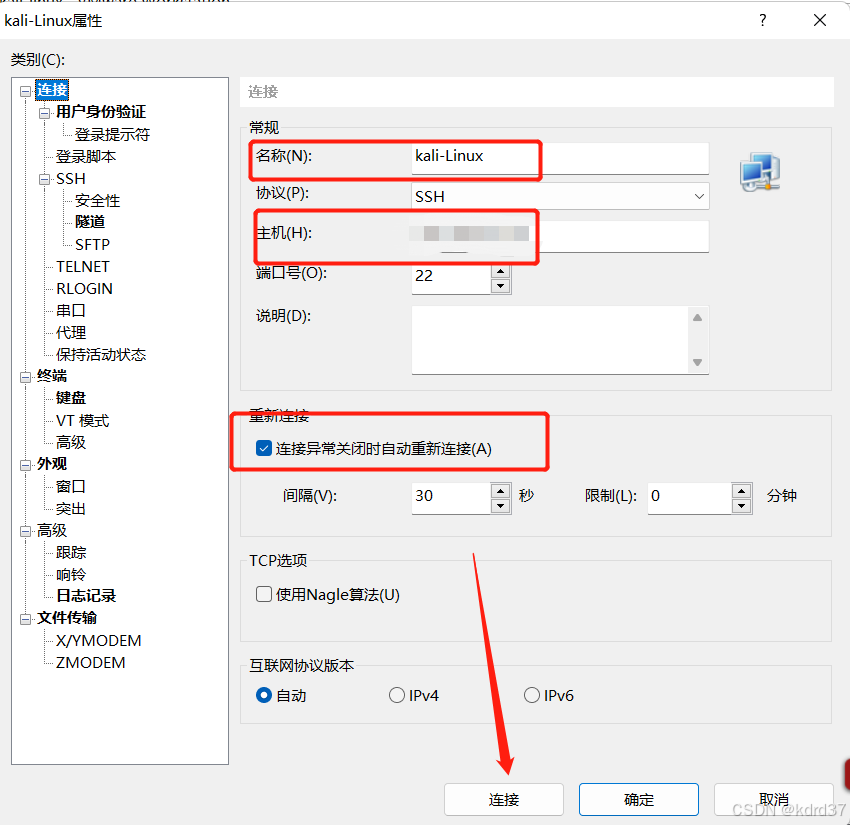Click the 说明 description text area
850x825 pixels.
coord(550,340)
